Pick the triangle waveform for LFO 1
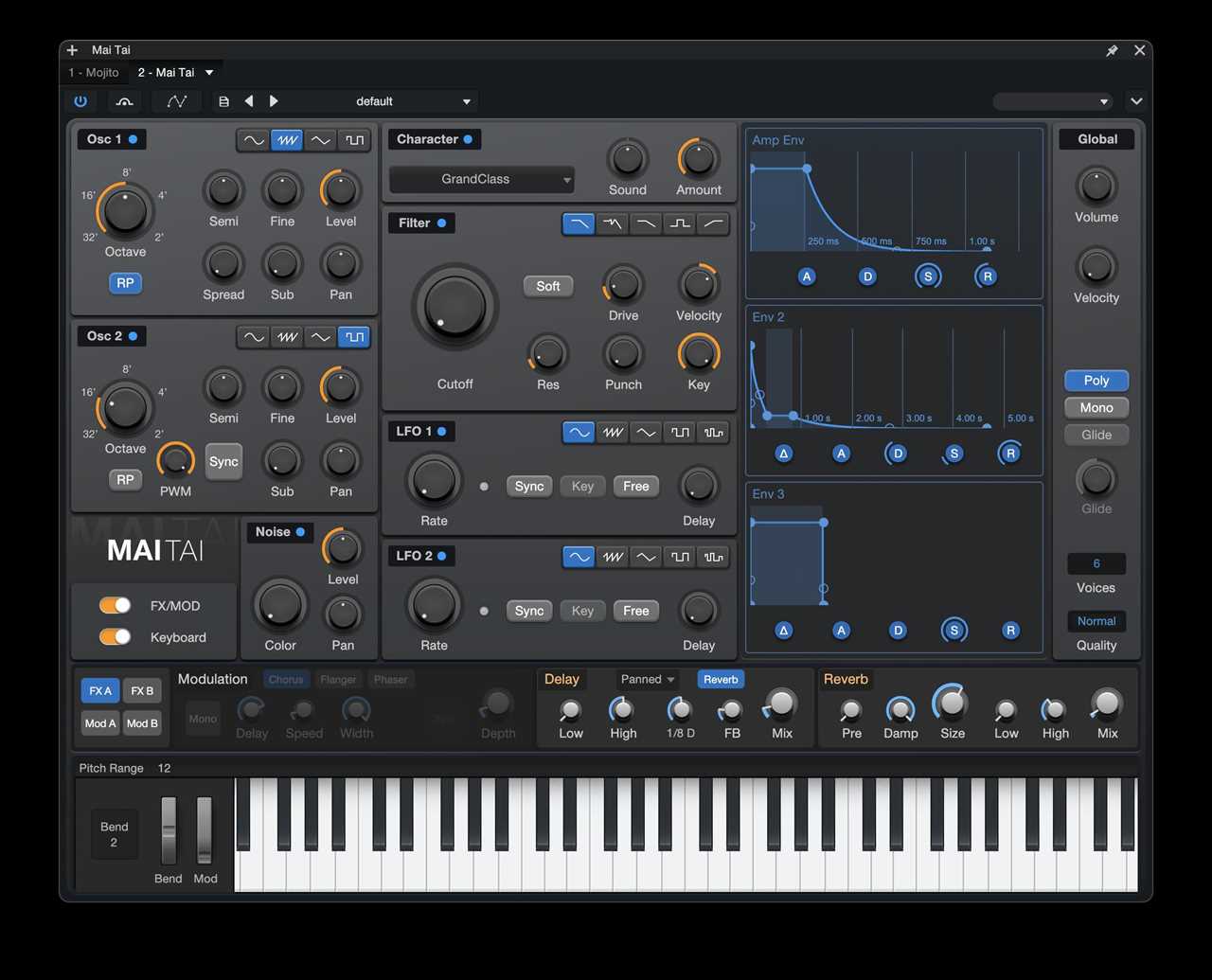 click(646, 432)
